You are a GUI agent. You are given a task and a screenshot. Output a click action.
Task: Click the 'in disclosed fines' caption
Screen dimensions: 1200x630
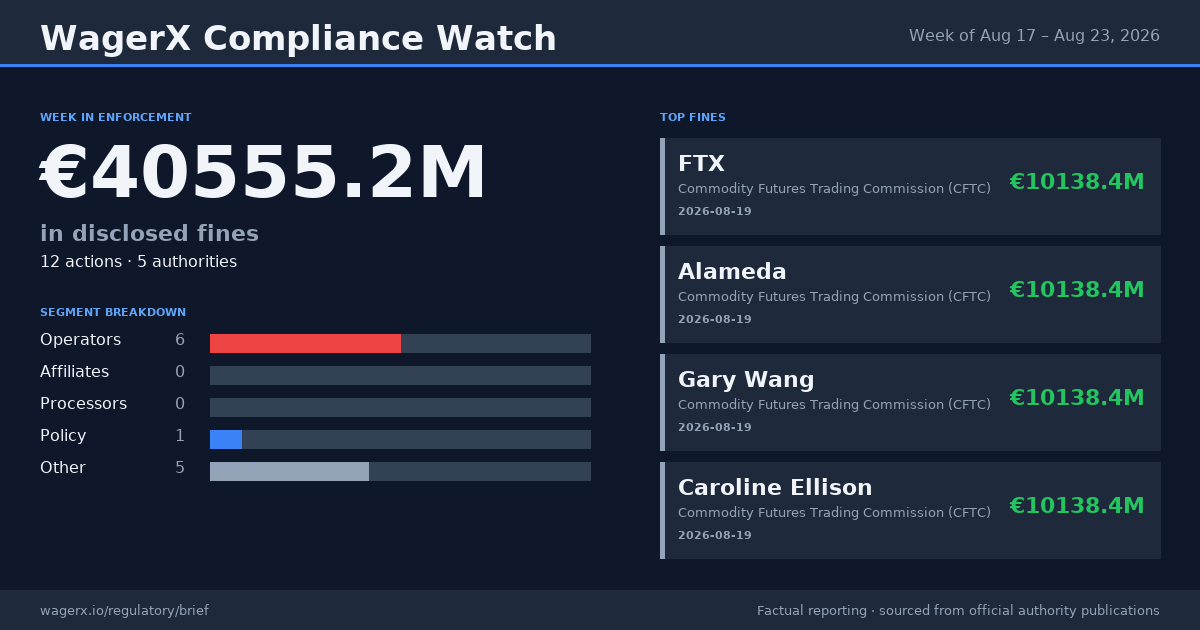tap(149, 234)
